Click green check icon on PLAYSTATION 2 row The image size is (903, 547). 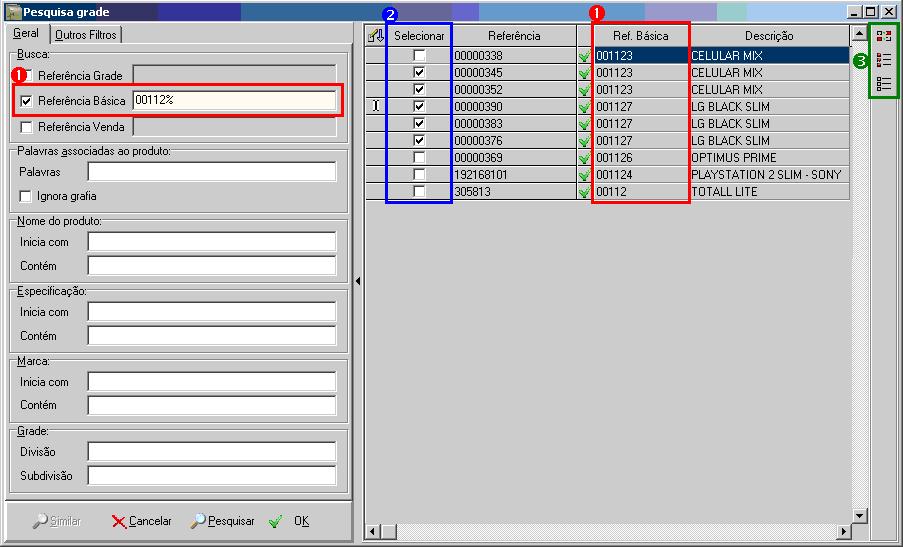coord(584,175)
